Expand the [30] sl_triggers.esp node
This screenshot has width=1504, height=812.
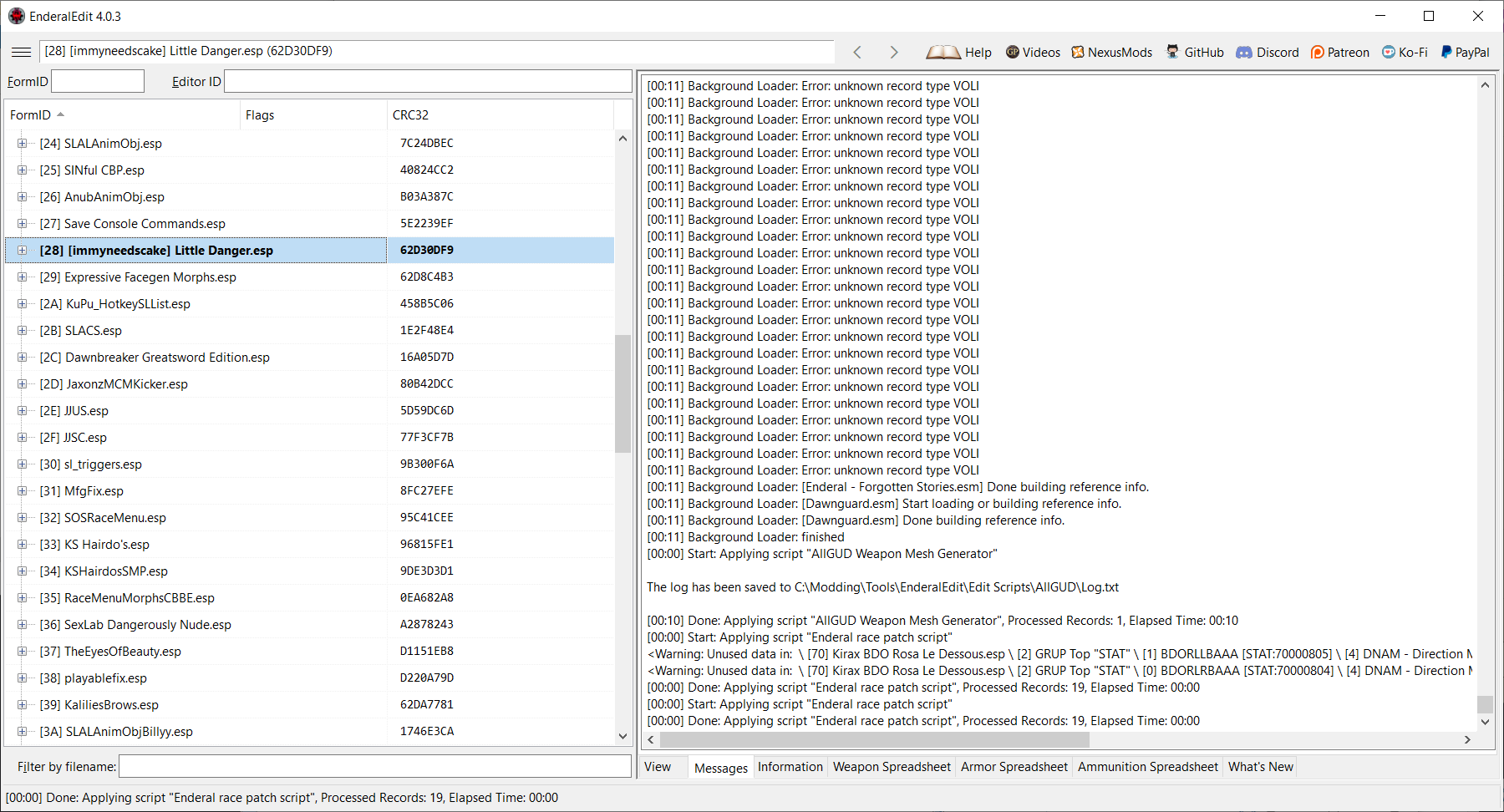click(x=23, y=464)
